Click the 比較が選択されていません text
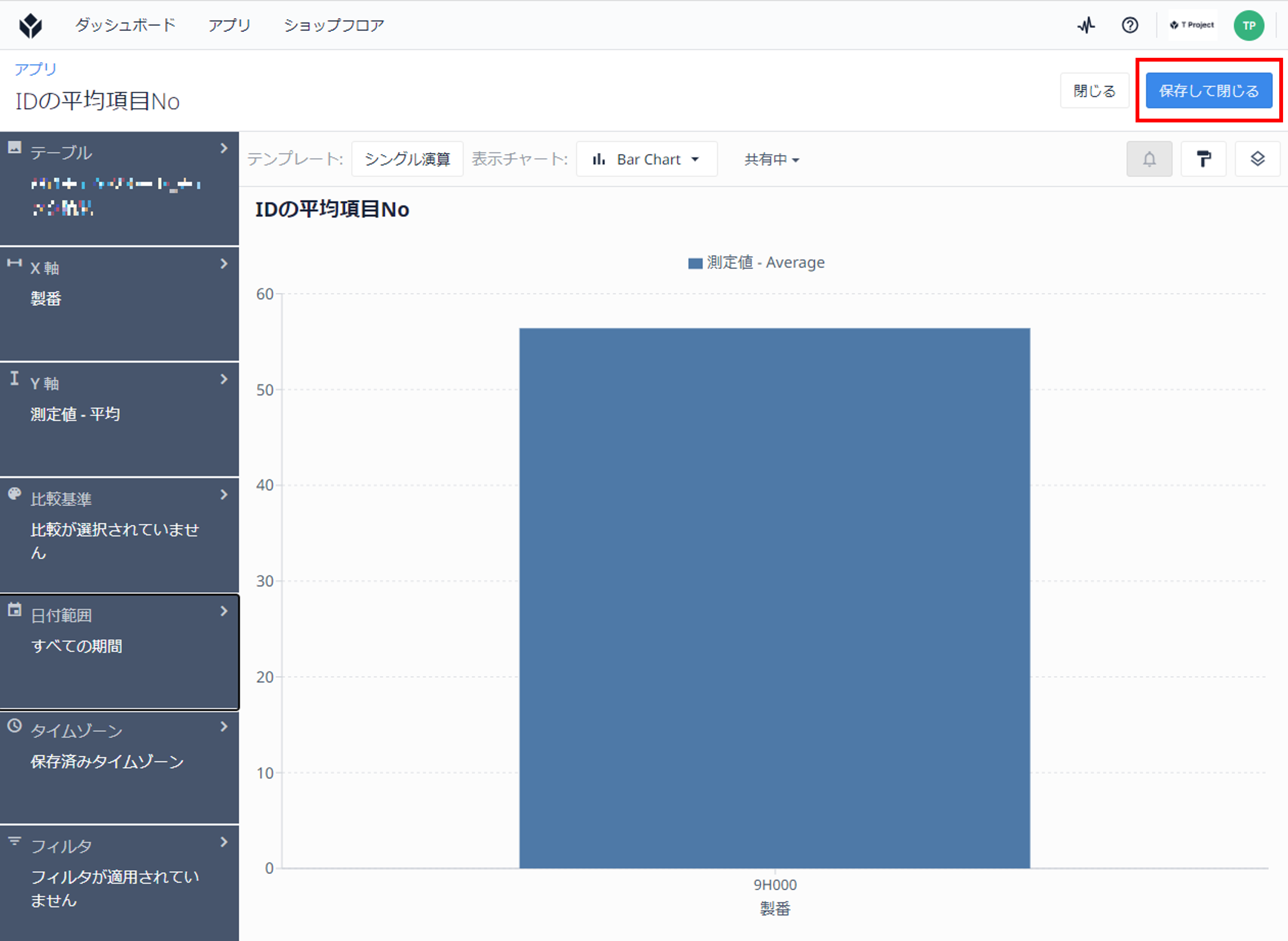This screenshot has width=1288, height=941. (115, 541)
